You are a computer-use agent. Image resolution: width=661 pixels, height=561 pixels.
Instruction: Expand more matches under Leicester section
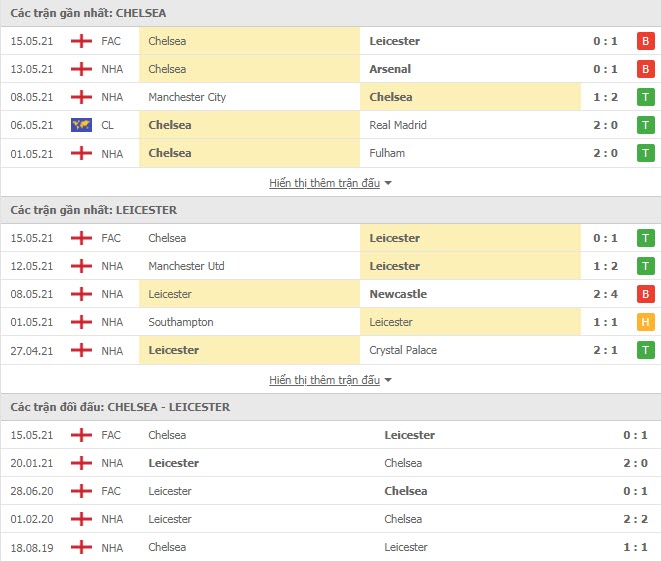pos(325,380)
